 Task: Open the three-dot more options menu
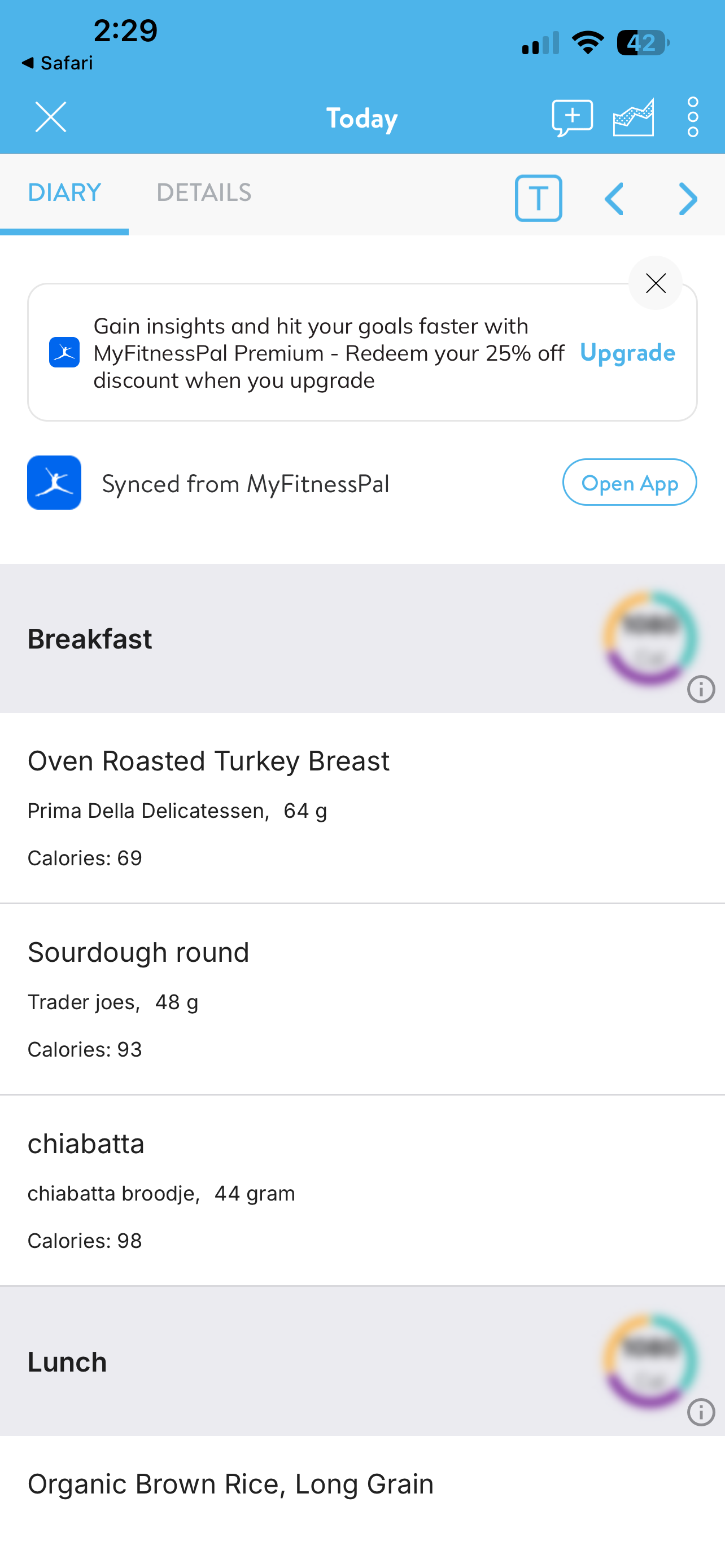pyautogui.click(x=693, y=117)
